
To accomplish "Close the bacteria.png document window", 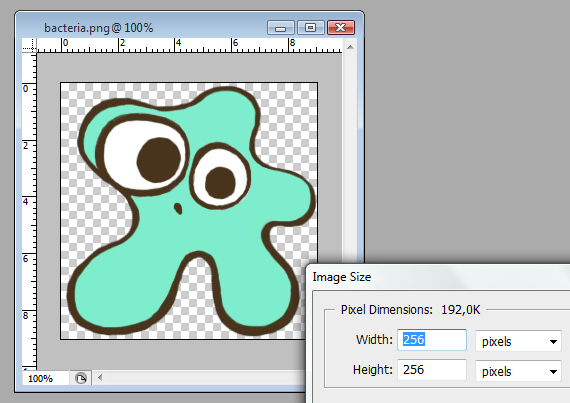I will (x=341, y=28).
